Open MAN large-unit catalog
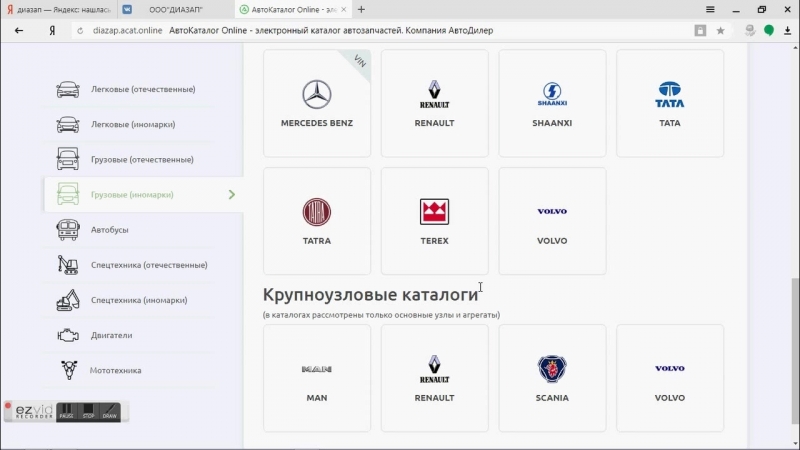Image resolution: width=800 pixels, height=450 pixels. [317, 378]
